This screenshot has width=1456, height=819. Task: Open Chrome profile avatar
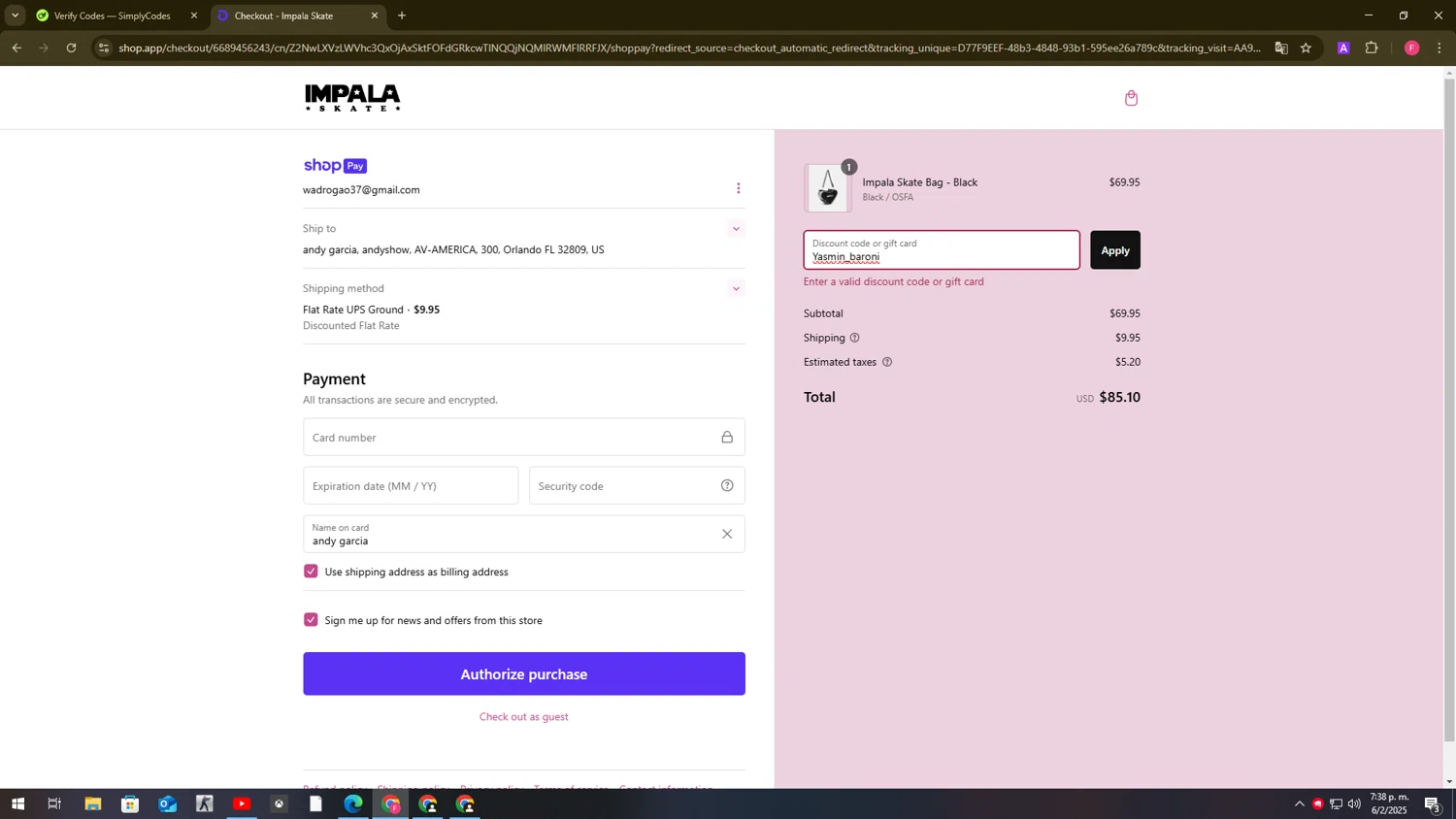pos(1411,48)
